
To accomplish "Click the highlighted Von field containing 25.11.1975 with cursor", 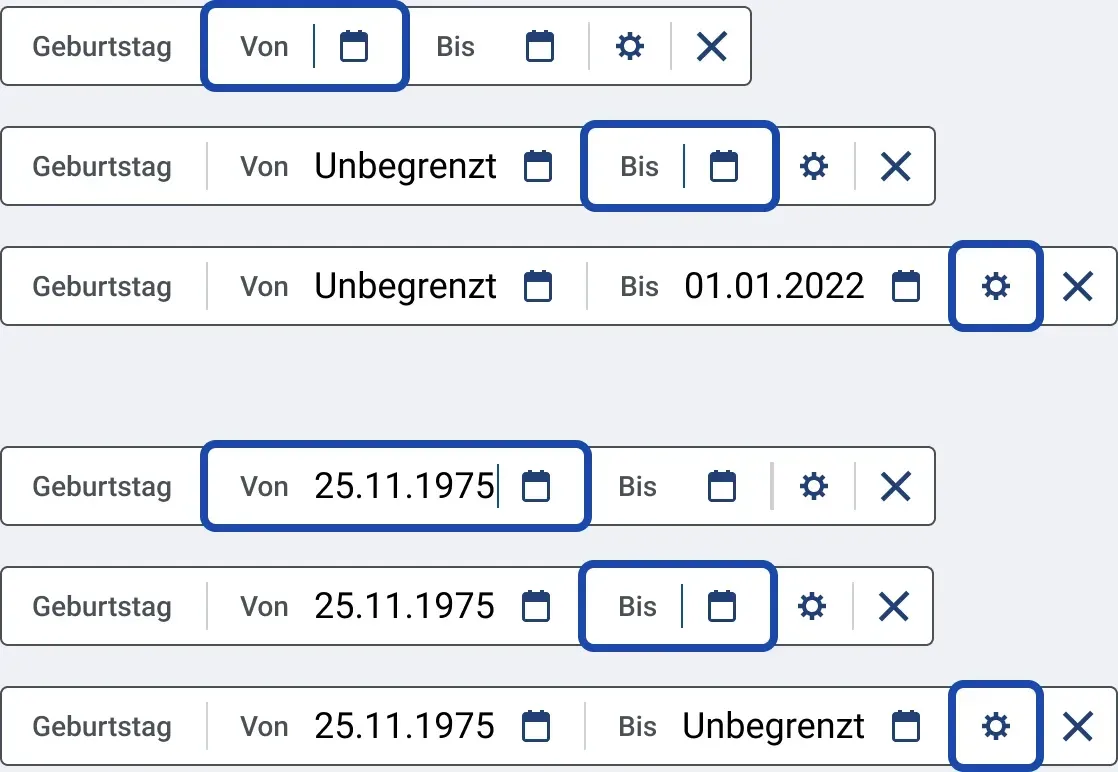I will point(396,486).
